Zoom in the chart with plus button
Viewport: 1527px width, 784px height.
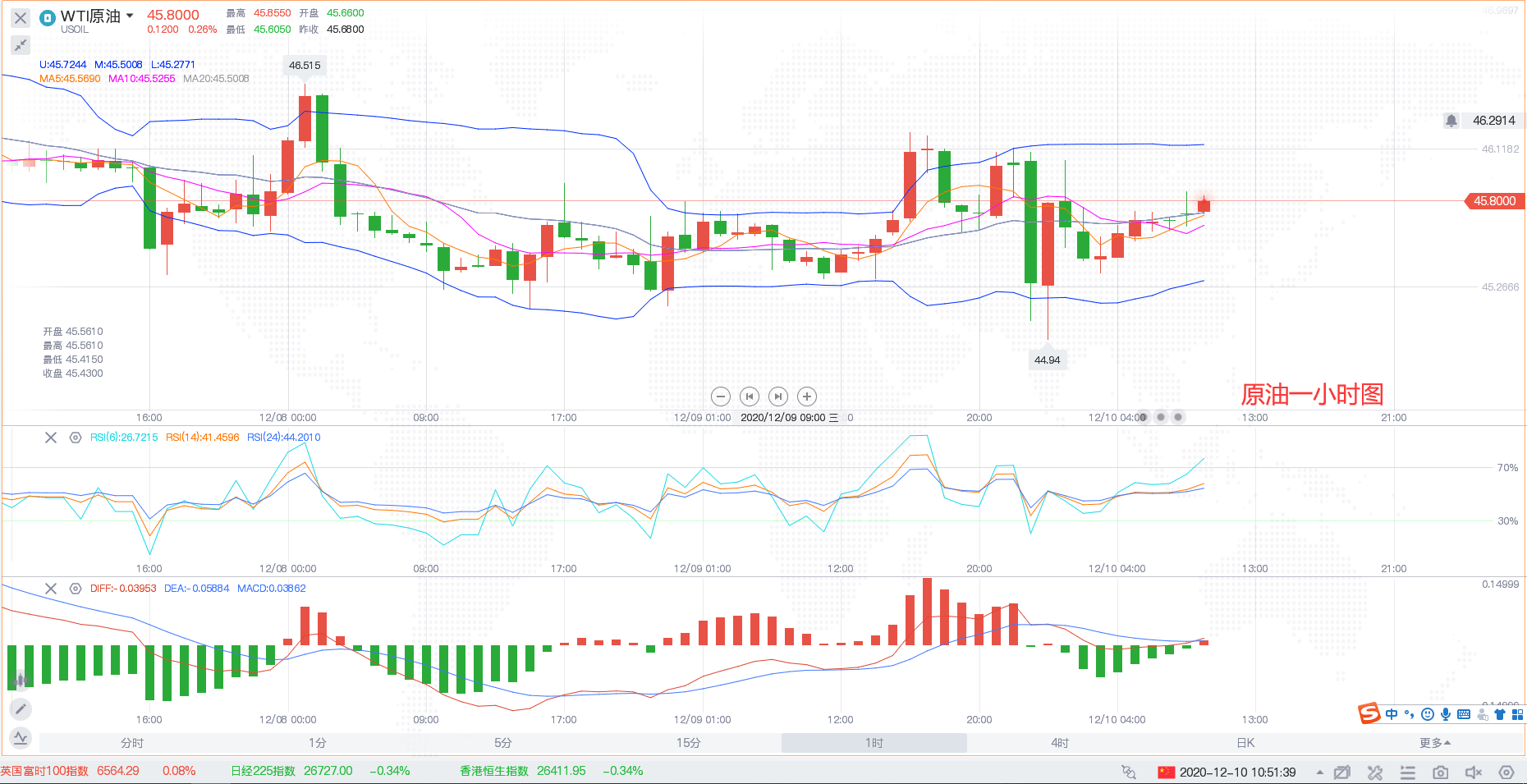pyautogui.click(x=807, y=397)
